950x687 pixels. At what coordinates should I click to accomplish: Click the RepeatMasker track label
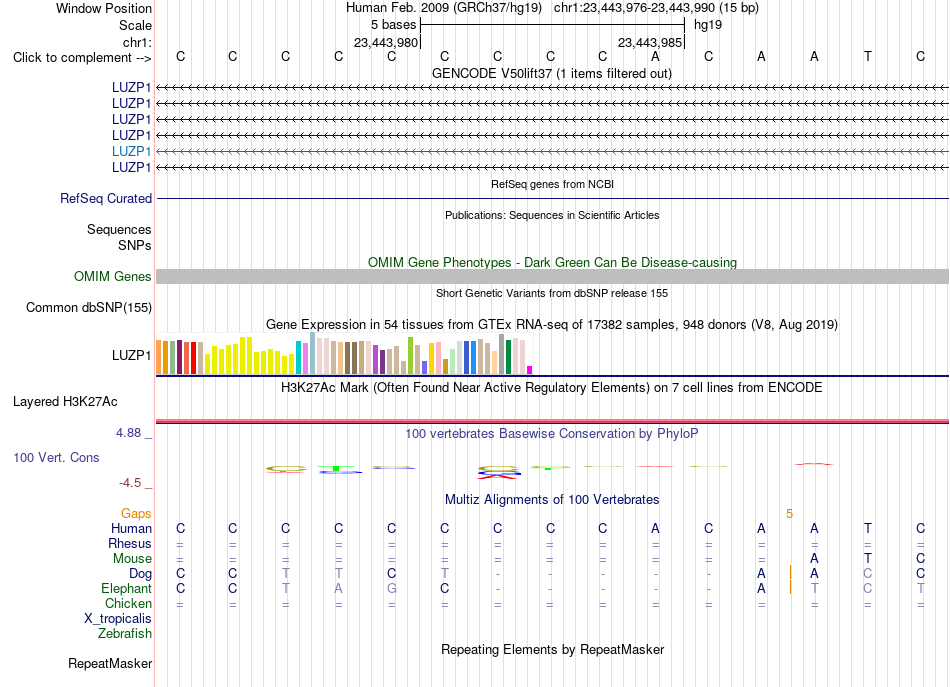pyautogui.click(x=110, y=664)
